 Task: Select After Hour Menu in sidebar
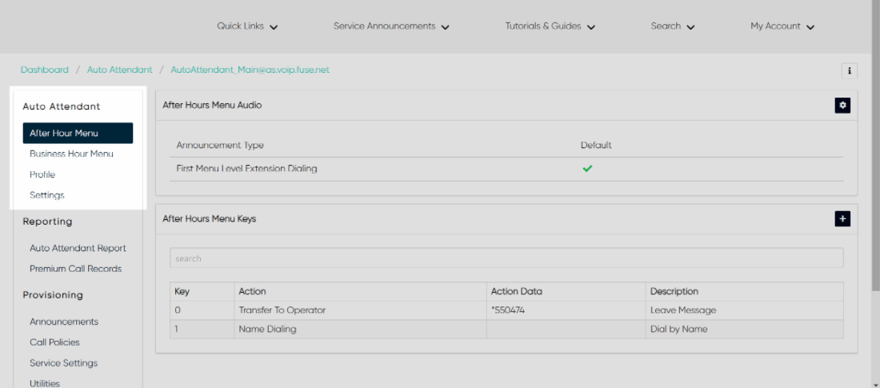(78, 133)
